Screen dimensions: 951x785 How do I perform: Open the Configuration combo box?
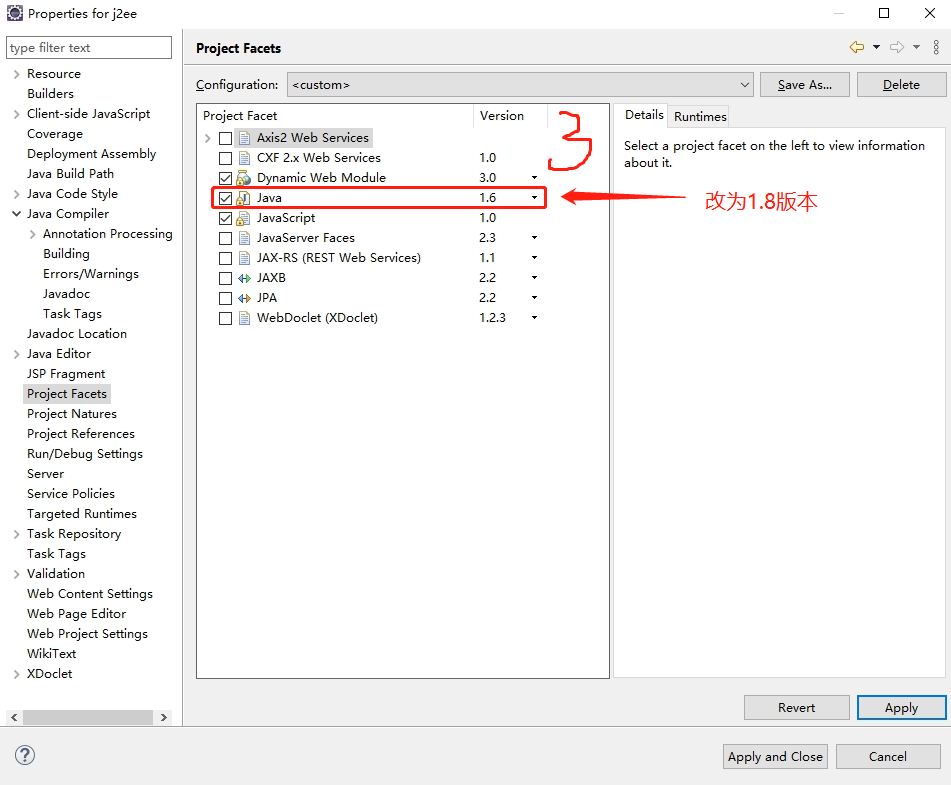[x=520, y=85]
